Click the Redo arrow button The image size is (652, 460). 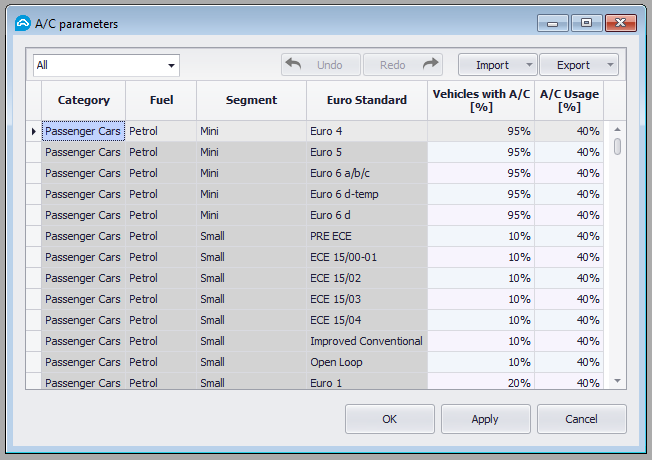tap(403, 65)
